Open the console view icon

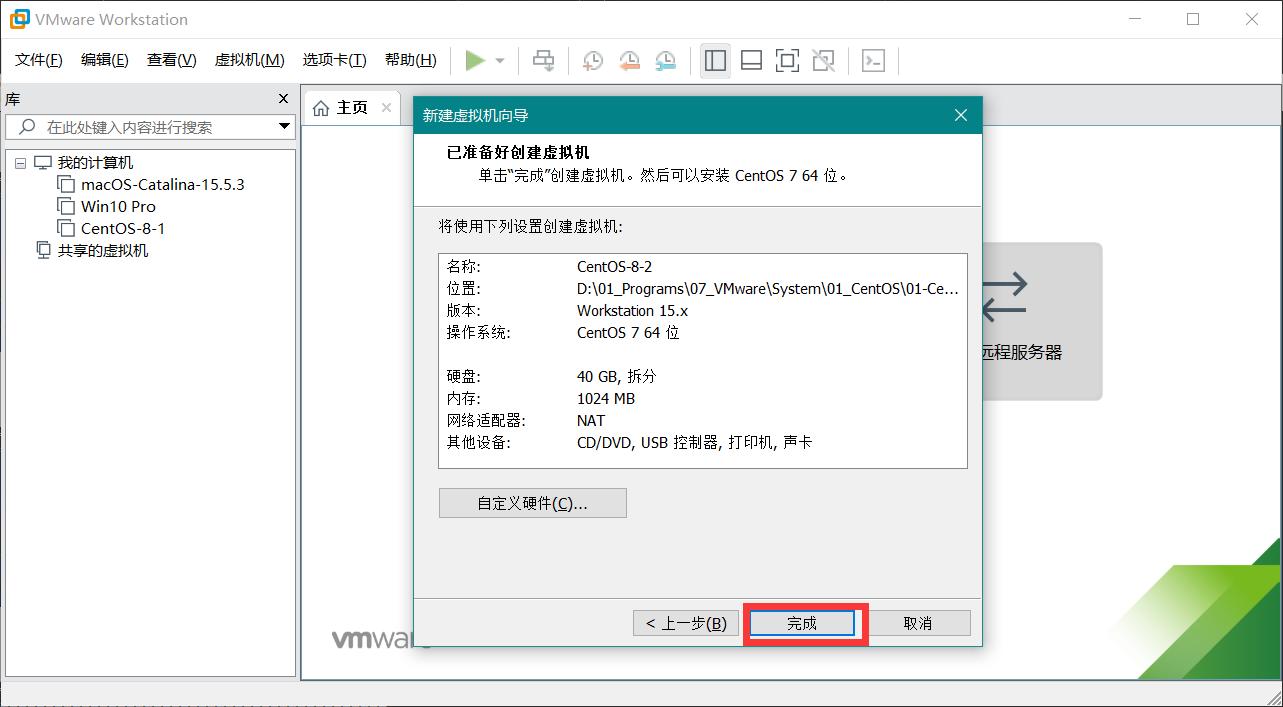click(x=873, y=61)
